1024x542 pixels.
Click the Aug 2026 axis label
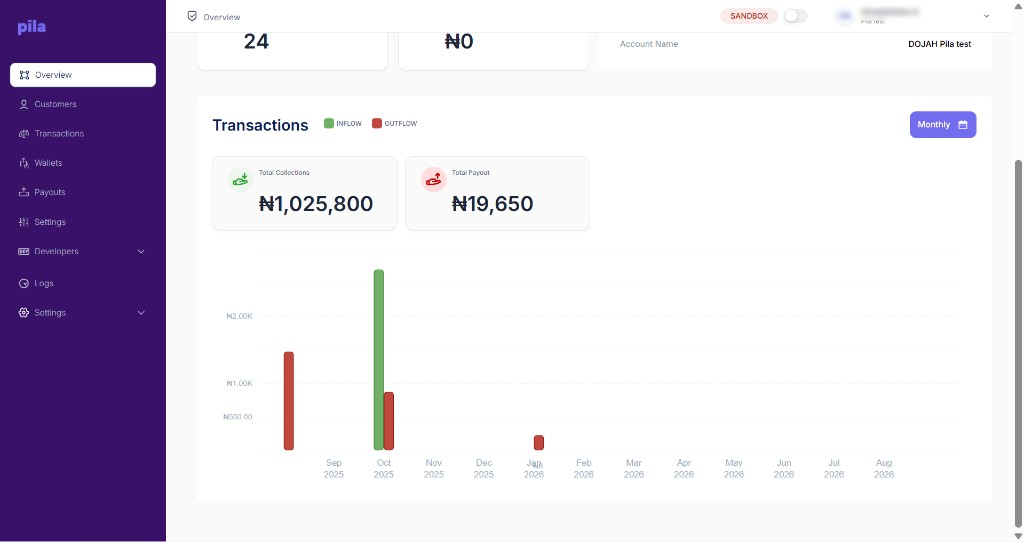pyautogui.click(x=884, y=469)
